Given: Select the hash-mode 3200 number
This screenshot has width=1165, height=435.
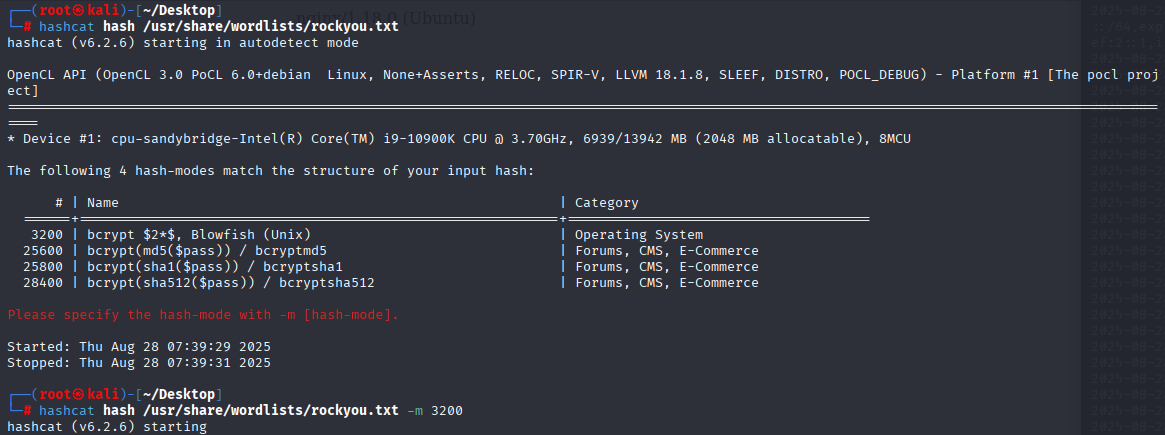Looking at the screenshot, I should [48, 235].
